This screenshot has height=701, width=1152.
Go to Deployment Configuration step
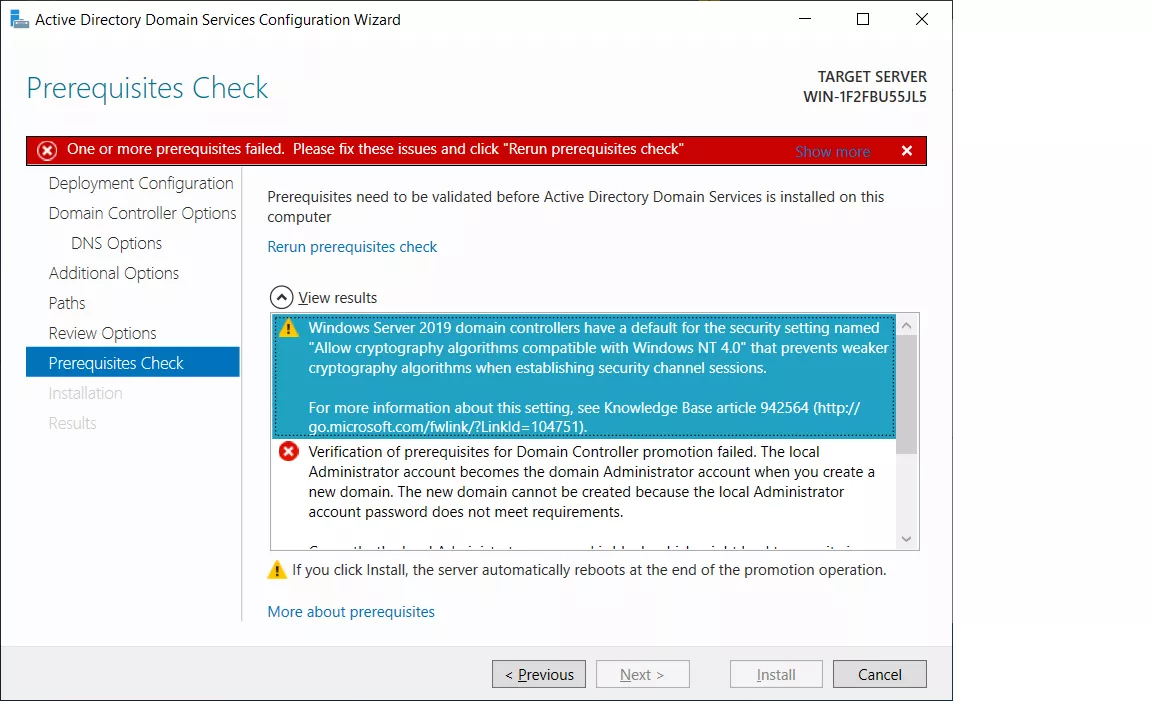[141, 183]
